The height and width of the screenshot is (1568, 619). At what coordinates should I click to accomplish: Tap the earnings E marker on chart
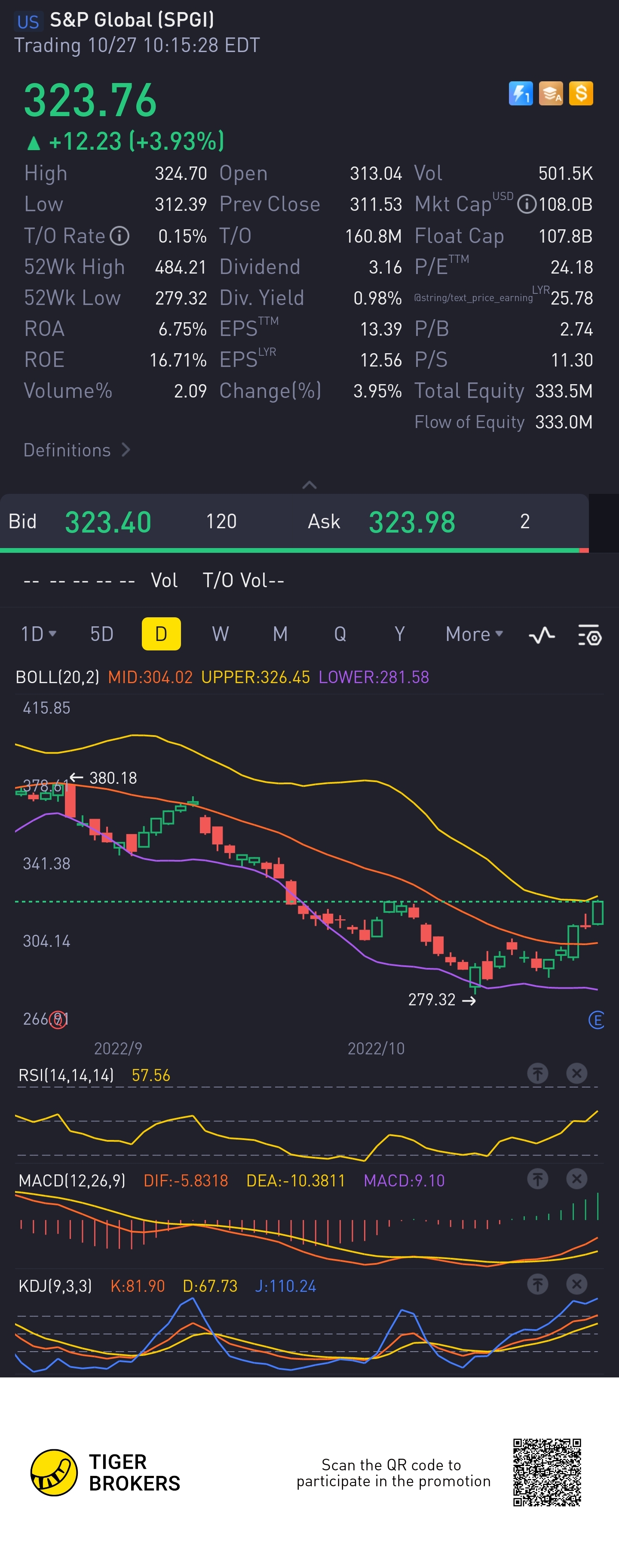click(x=597, y=1020)
